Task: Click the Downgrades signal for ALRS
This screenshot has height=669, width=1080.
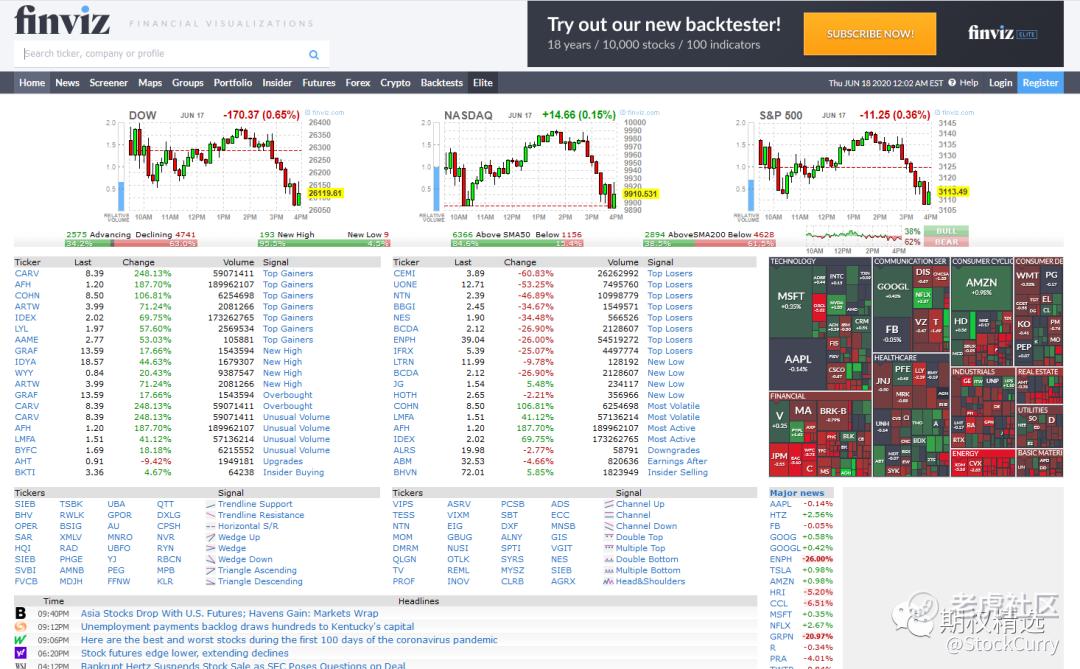Action: click(674, 451)
